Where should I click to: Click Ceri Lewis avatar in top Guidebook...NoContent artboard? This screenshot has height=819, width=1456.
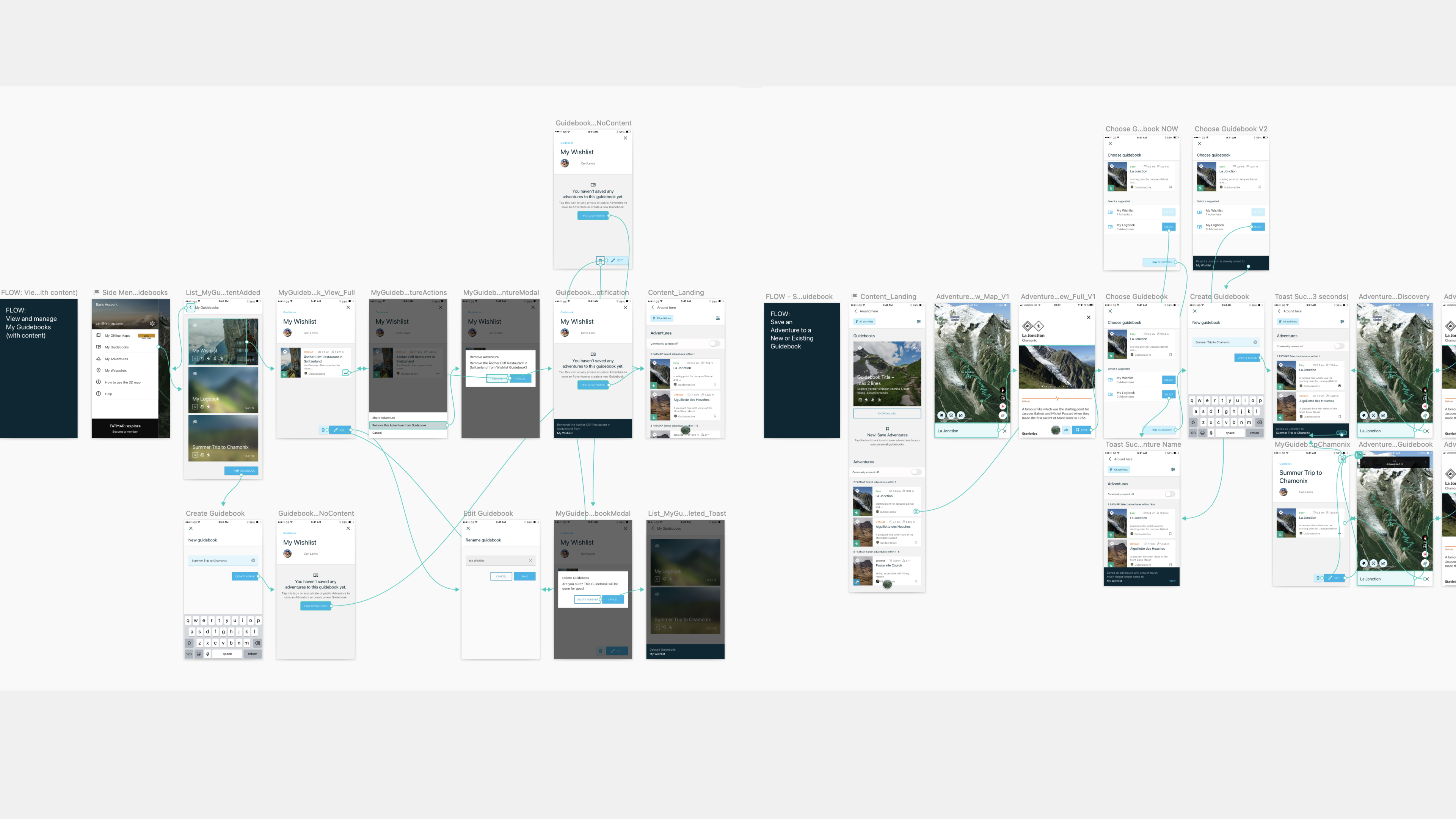click(565, 163)
